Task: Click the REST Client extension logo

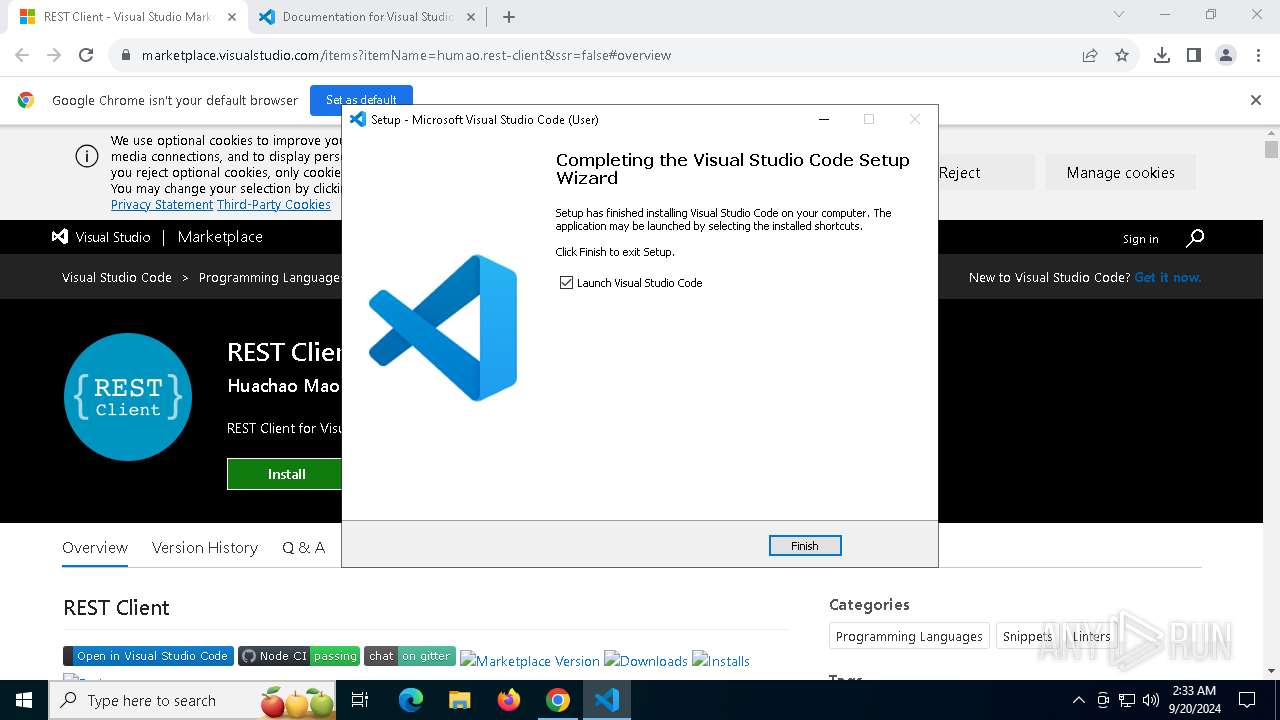Action: [128, 397]
